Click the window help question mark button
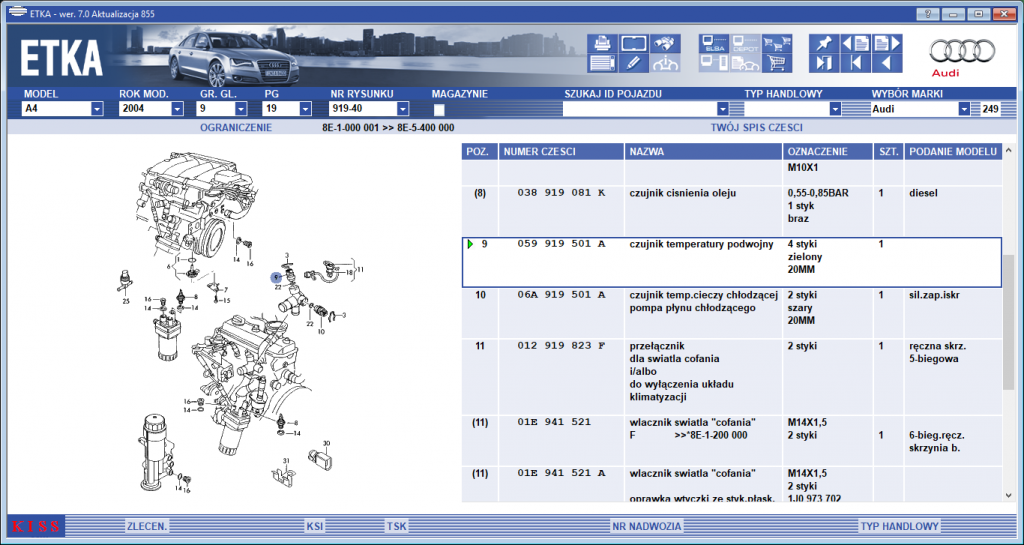1024x545 pixels. [928, 13]
